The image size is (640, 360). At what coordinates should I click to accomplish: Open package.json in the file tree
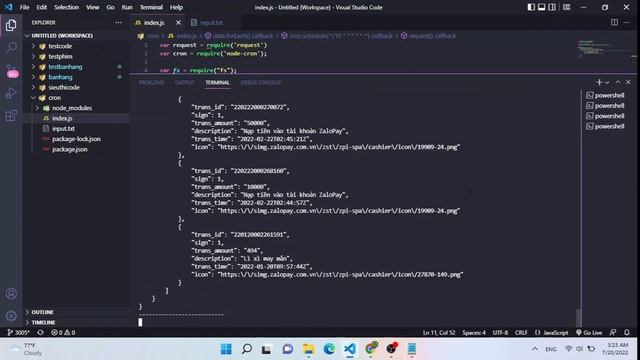coord(69,149)
